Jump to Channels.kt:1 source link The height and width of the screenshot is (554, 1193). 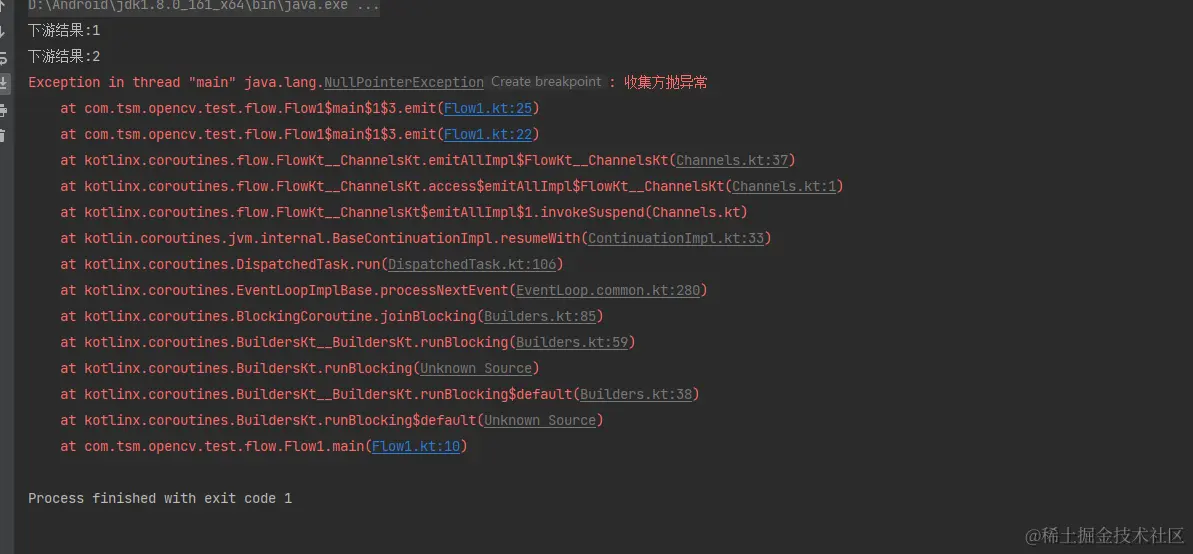[x=784, y=186]
